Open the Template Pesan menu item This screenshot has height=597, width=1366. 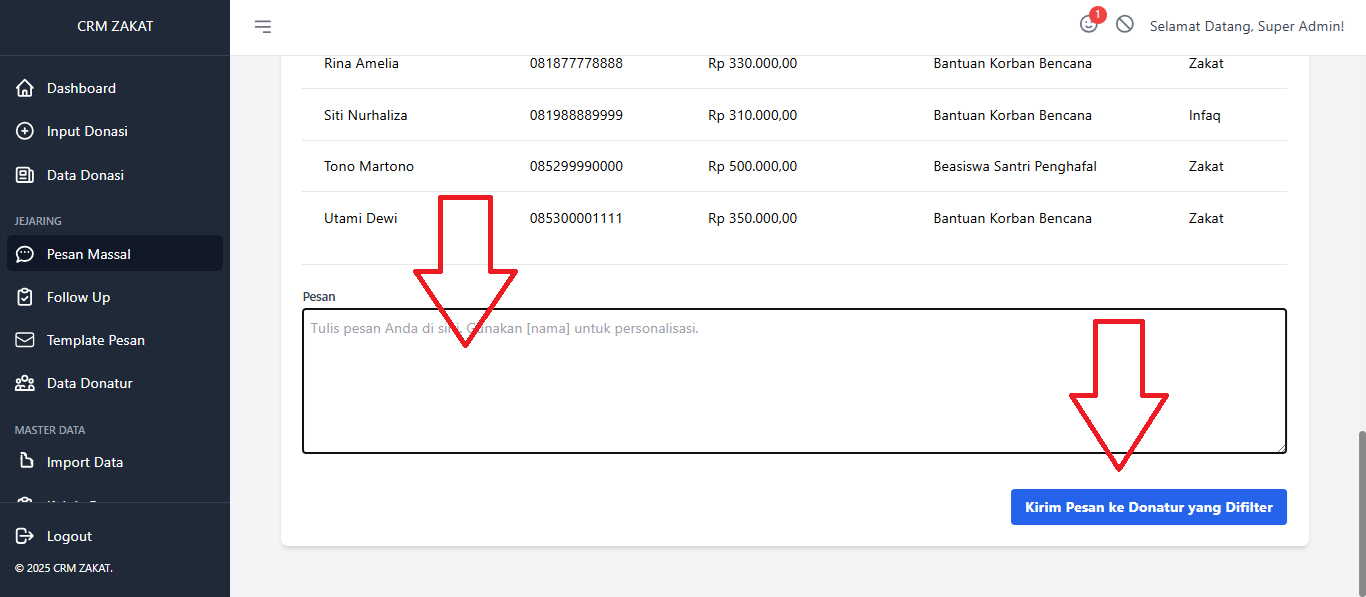[95, 340]
